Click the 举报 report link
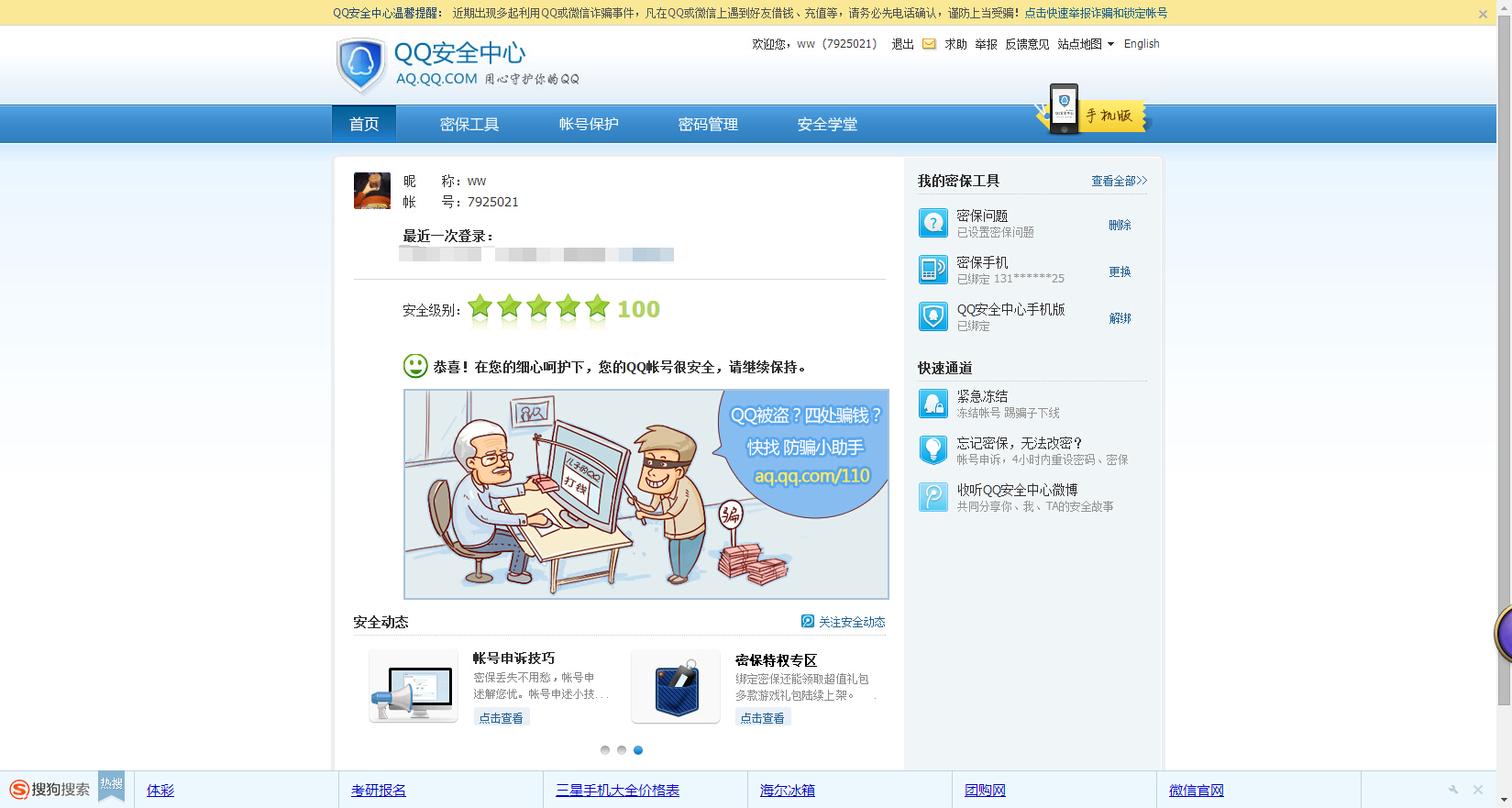Image resolution: width=1512 pixels, height=808 pixels. pos(986,44)
